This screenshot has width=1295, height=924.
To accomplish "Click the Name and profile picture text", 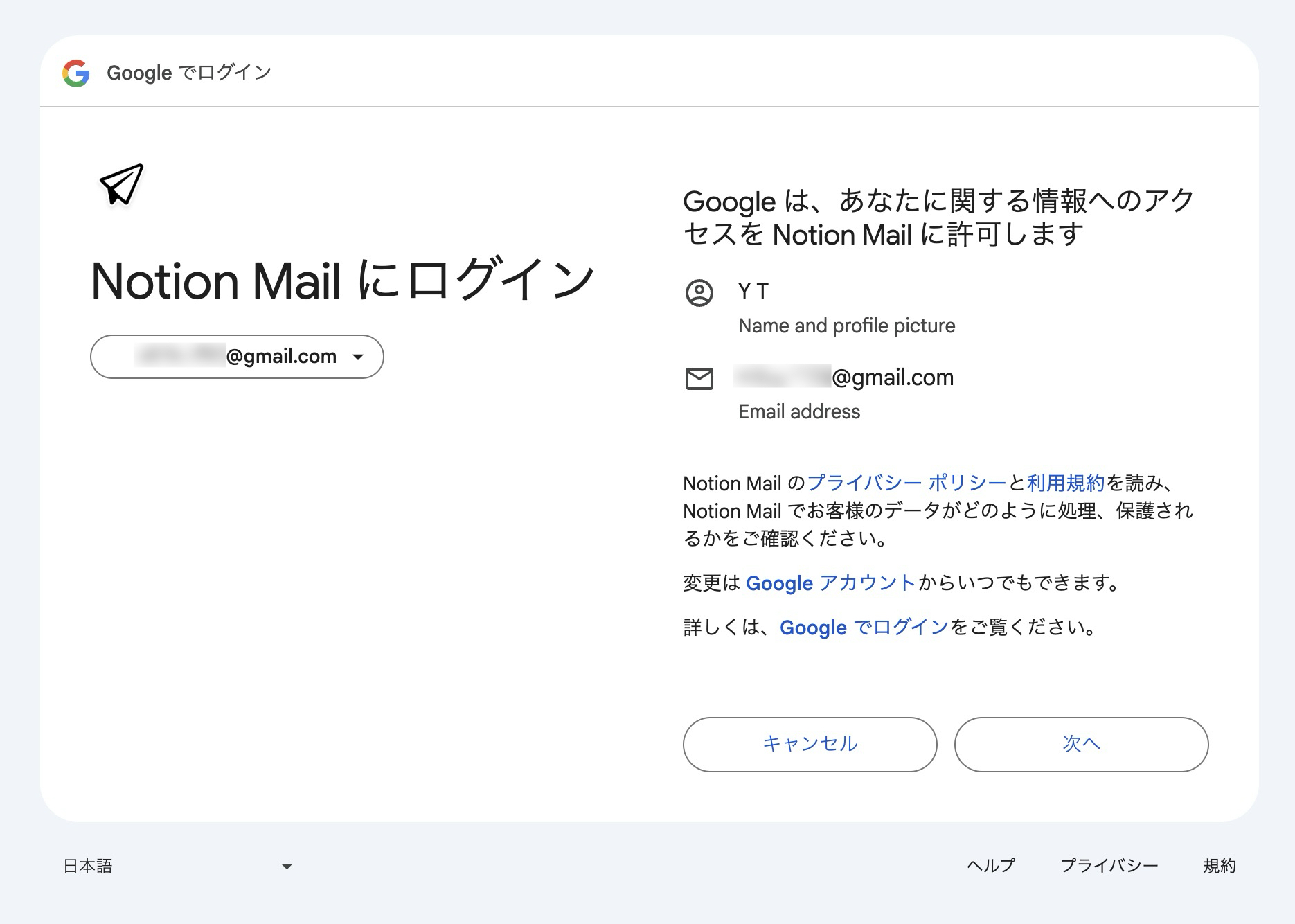I will 846,326.
